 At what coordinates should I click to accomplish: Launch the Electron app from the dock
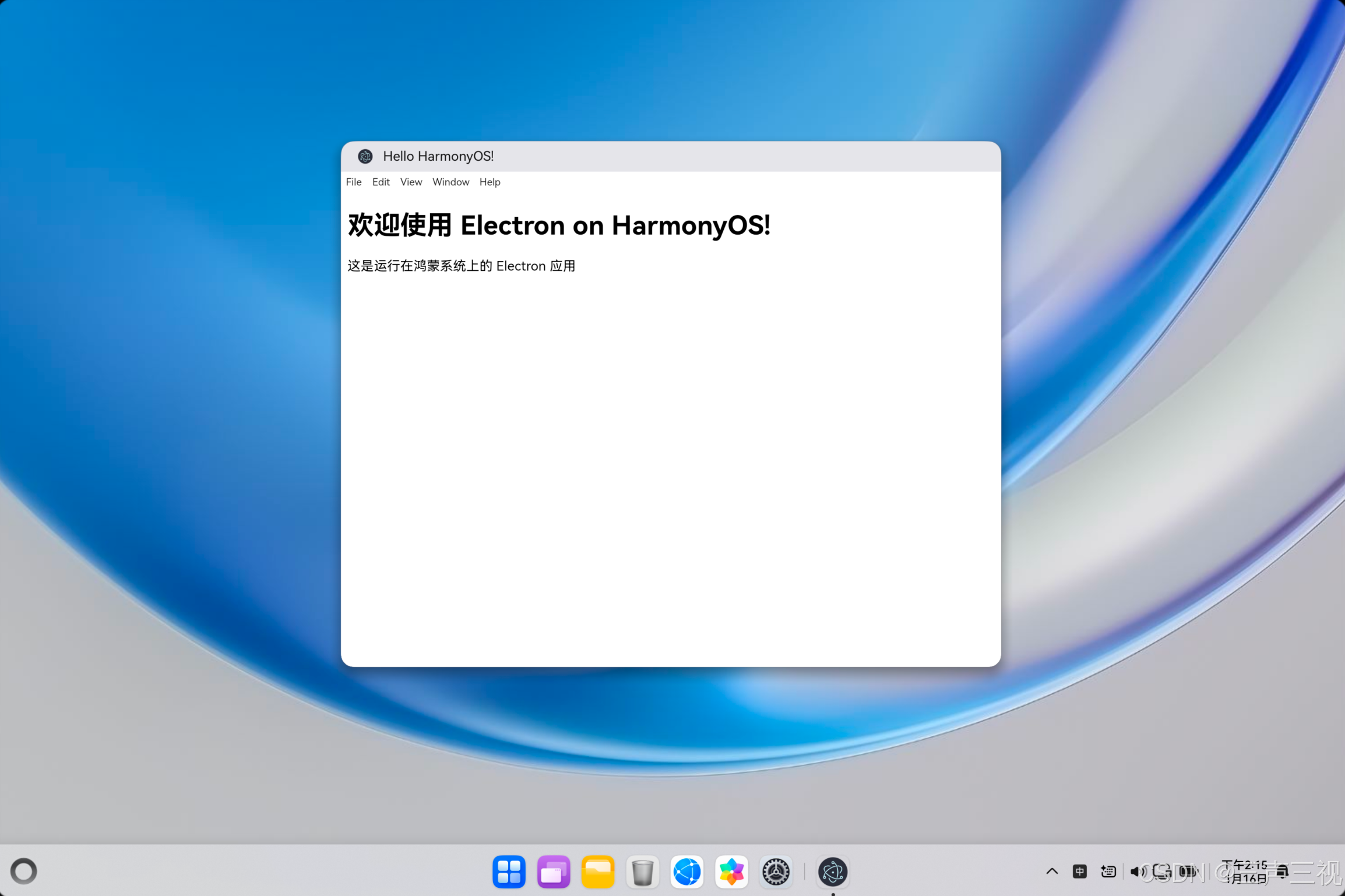click(832, 872)
